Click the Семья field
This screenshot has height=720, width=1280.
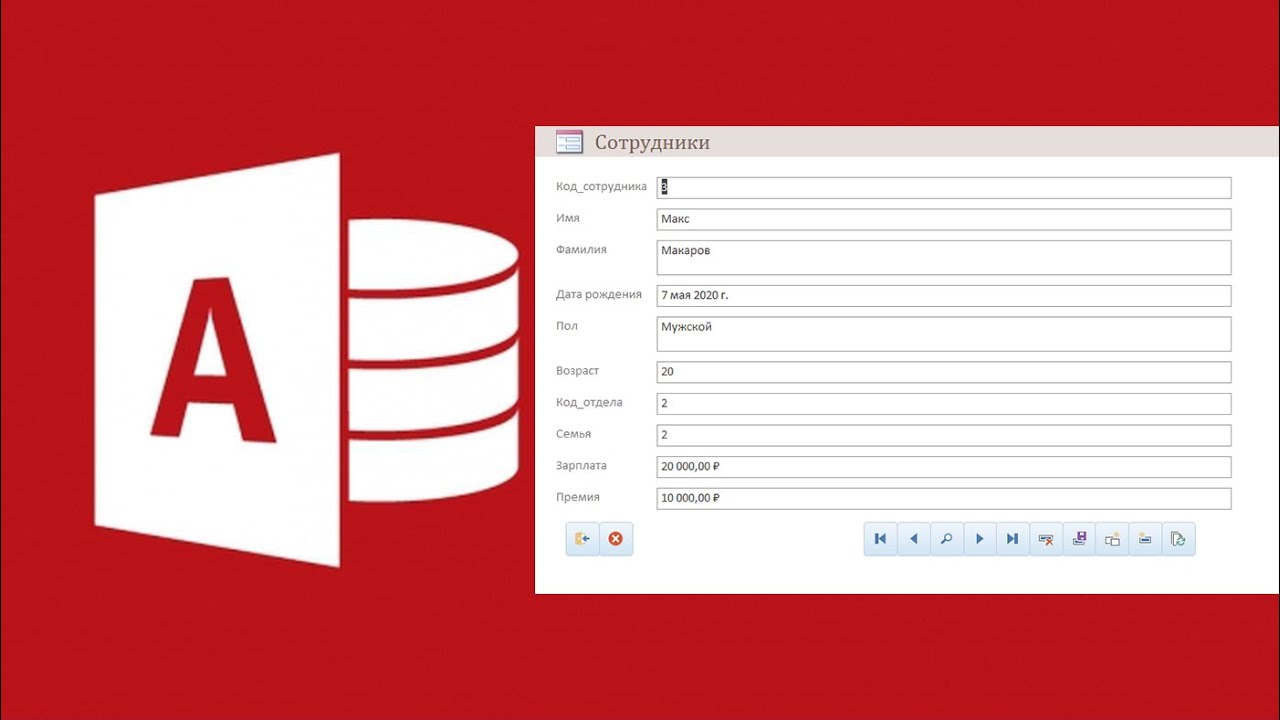944,435
